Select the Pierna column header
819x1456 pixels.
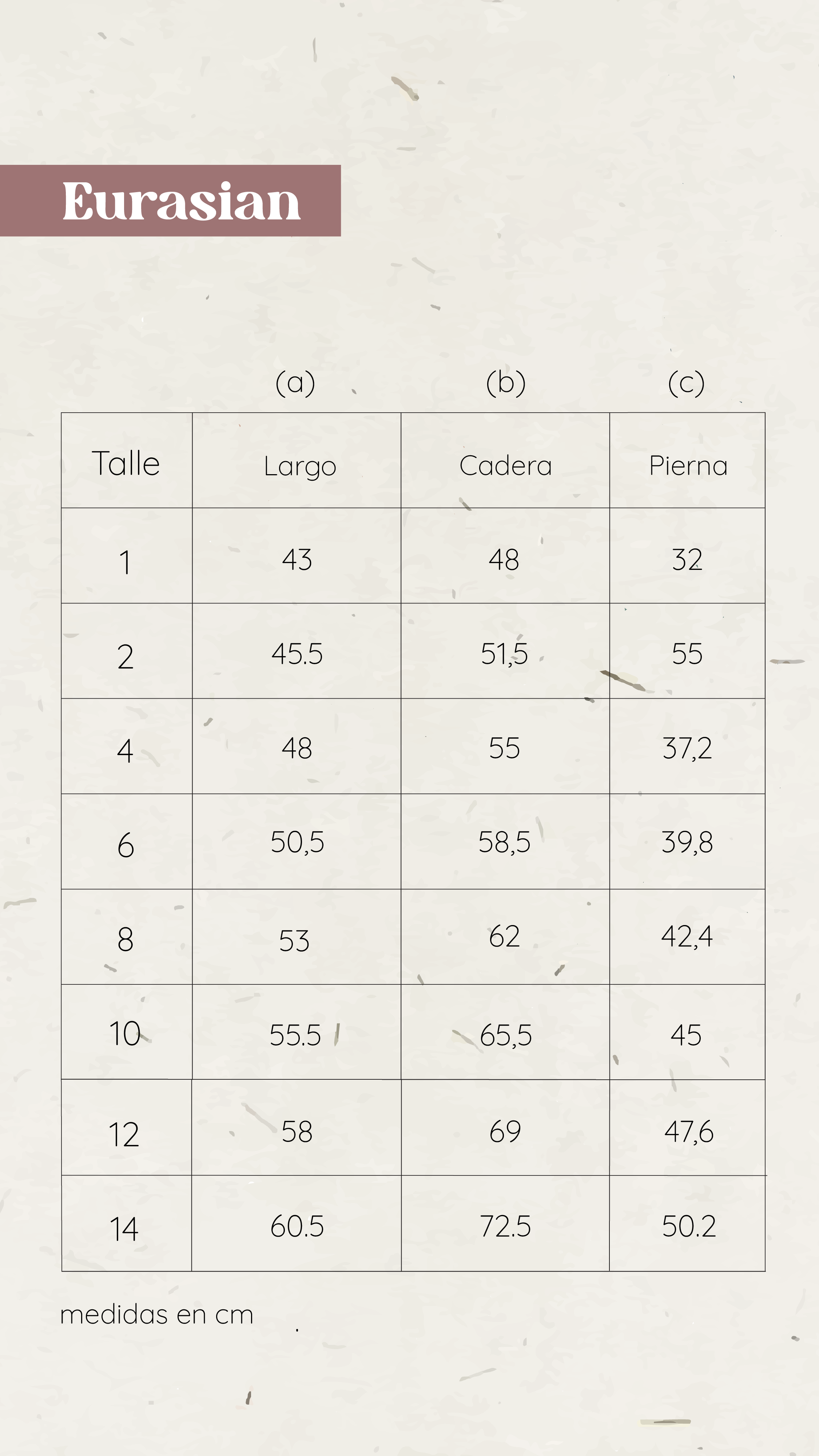[x=688, y=466]
